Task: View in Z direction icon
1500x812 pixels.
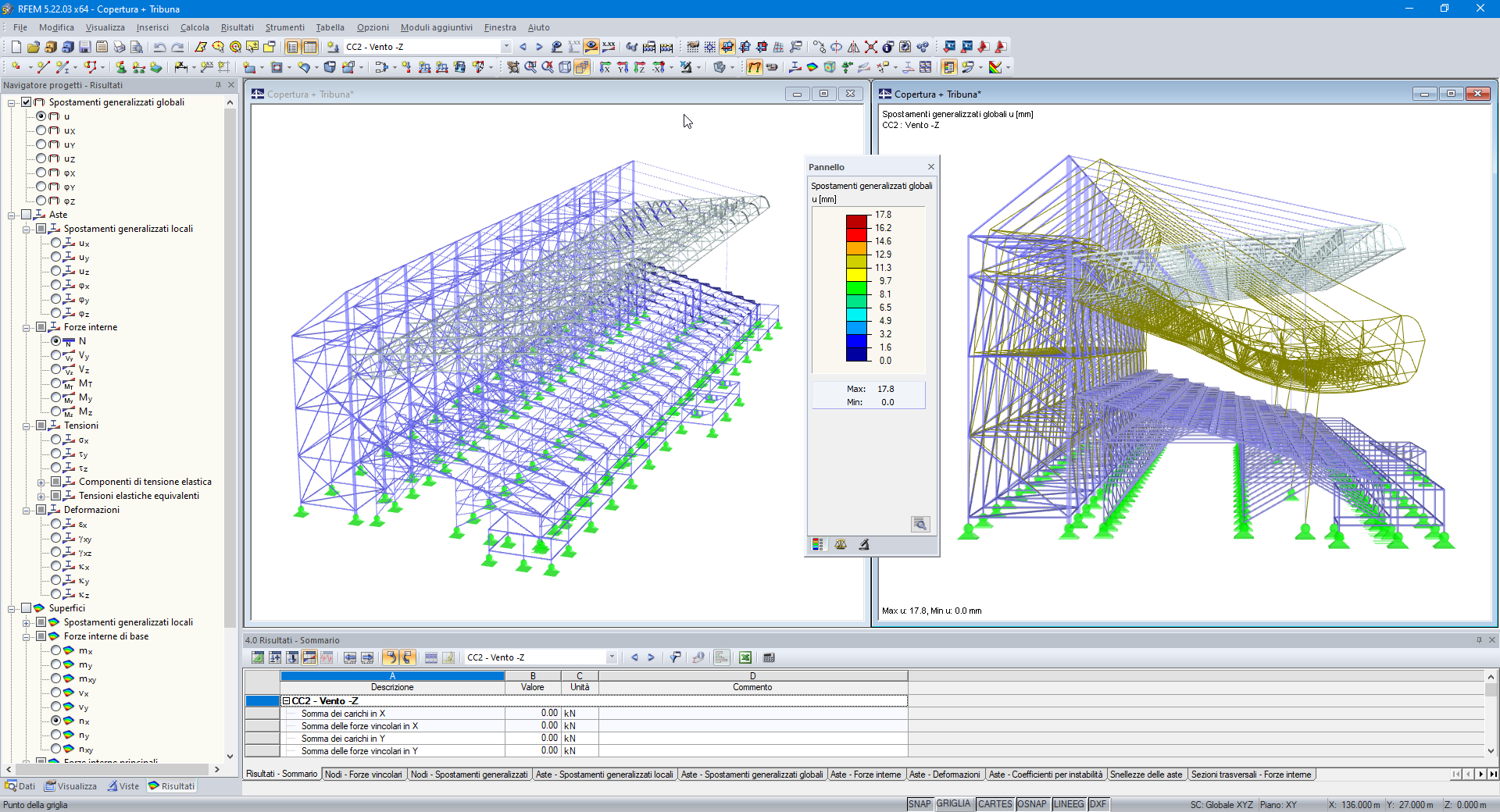Action: coord(640,67)
